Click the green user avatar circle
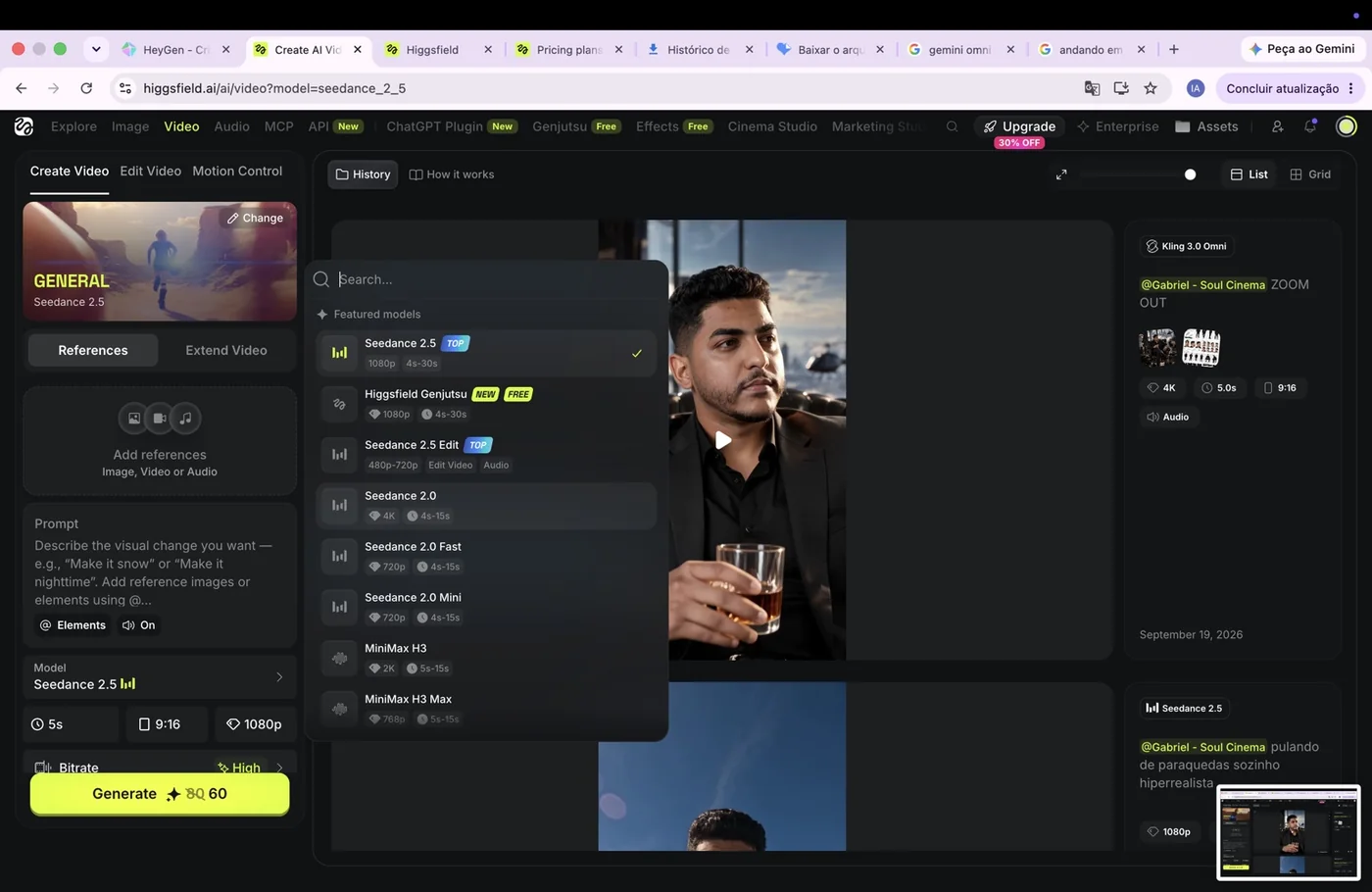The image size is (1372, 892). [1347, 126]
